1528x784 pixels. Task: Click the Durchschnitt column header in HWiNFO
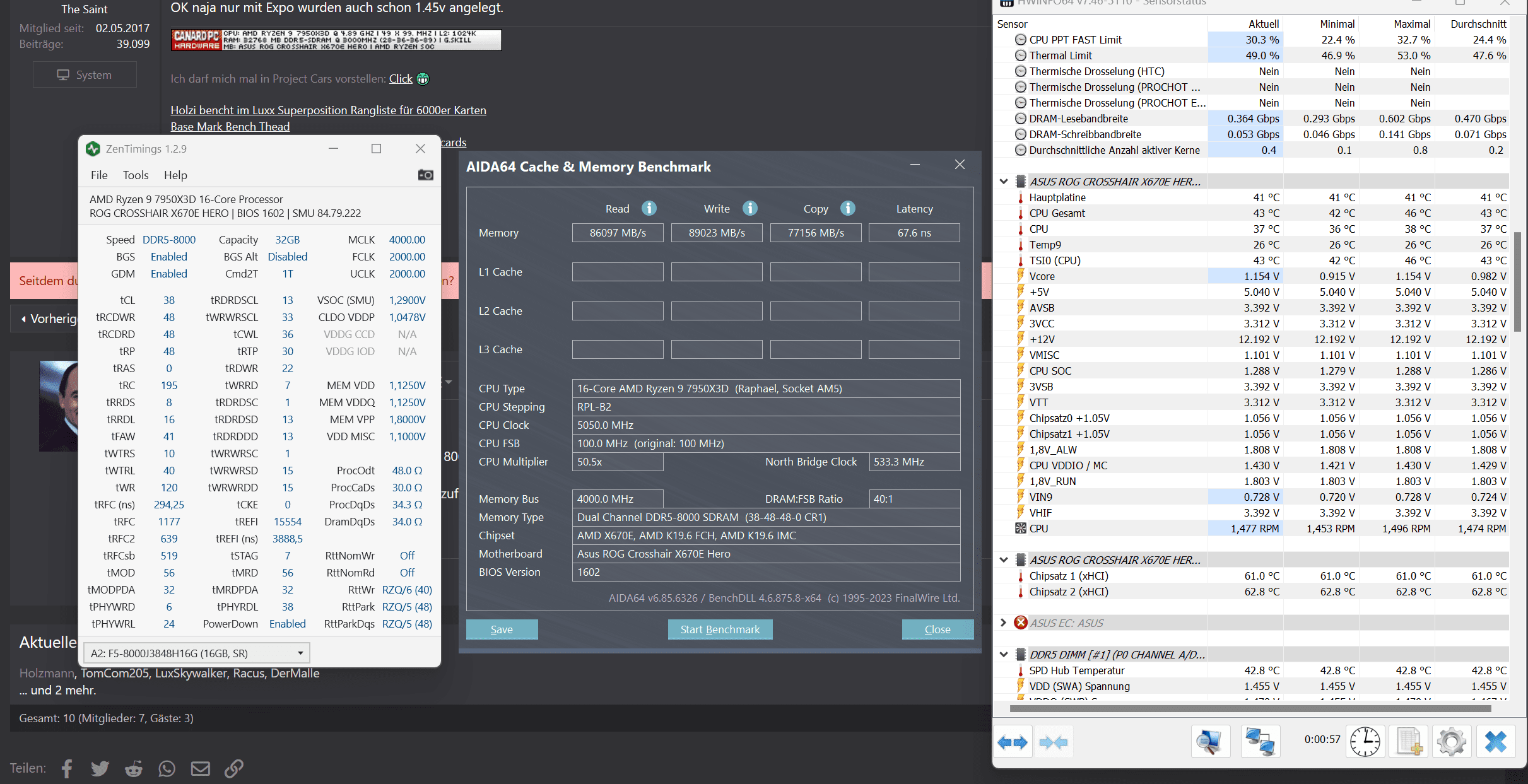[1478, 24]
